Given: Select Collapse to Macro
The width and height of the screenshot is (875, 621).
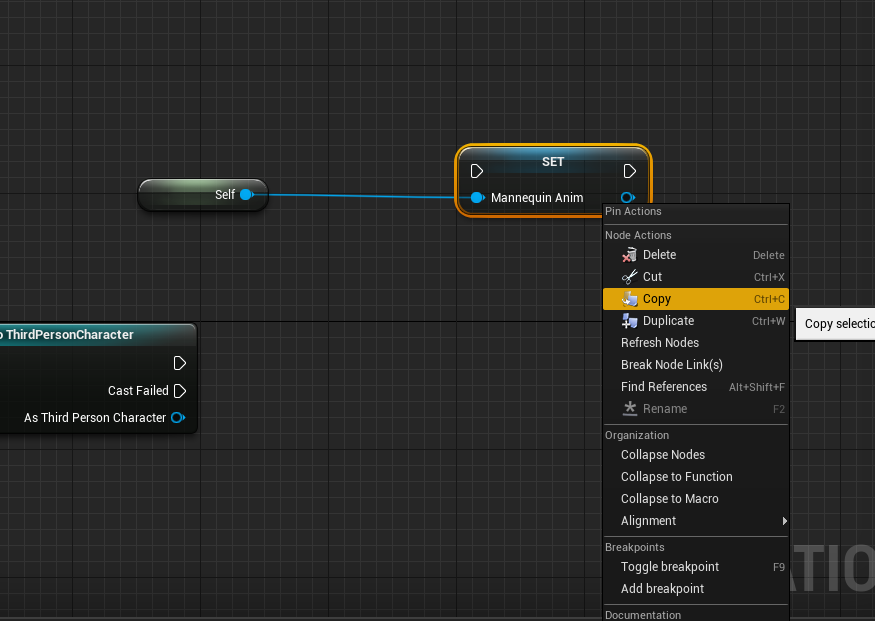Looking at the screenshot, I should 696,499.
